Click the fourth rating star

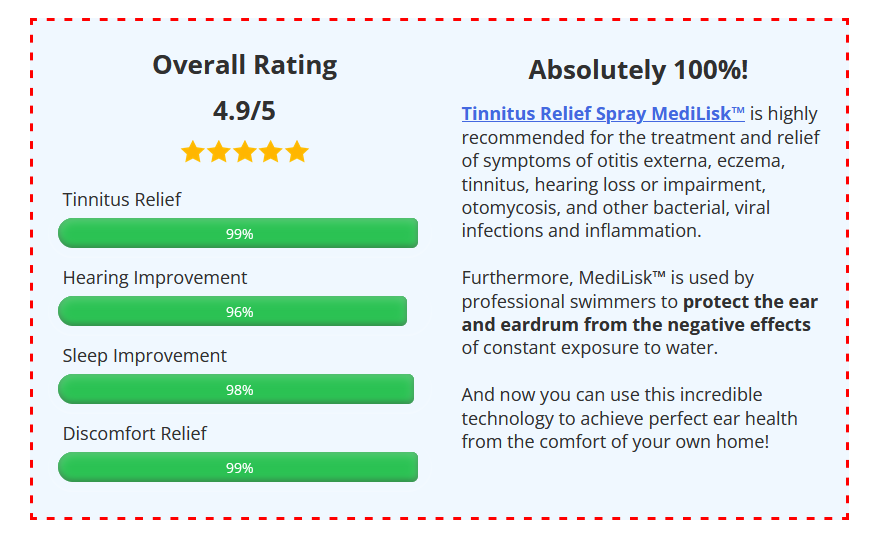click(x=271, y=152)
